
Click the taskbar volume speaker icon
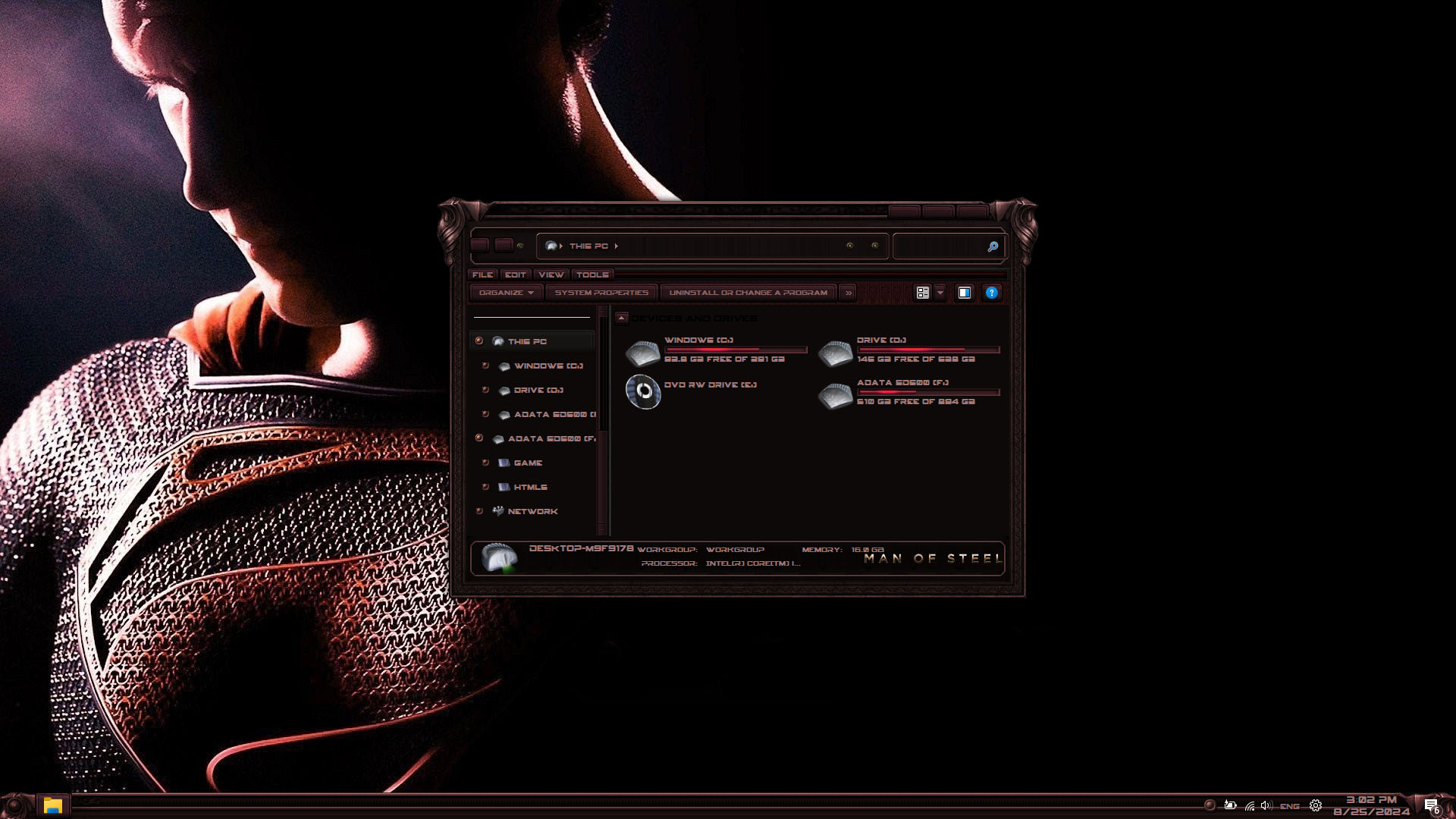[x=1265, y=805]
